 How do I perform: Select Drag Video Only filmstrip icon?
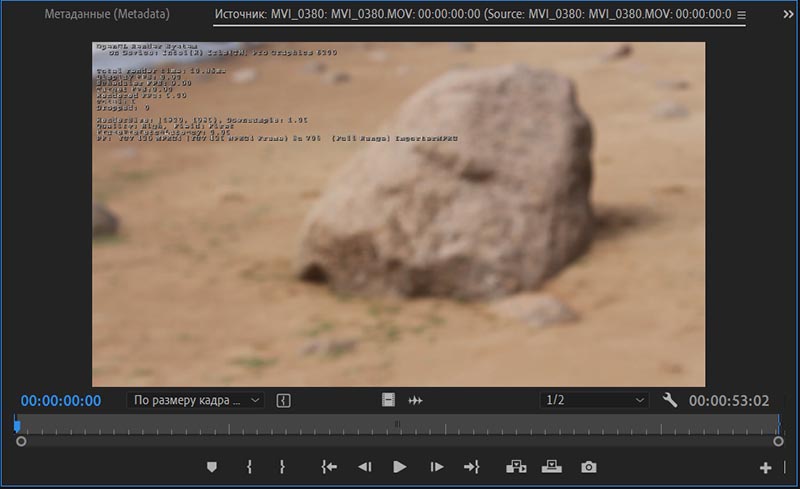[x=388, y=400]
